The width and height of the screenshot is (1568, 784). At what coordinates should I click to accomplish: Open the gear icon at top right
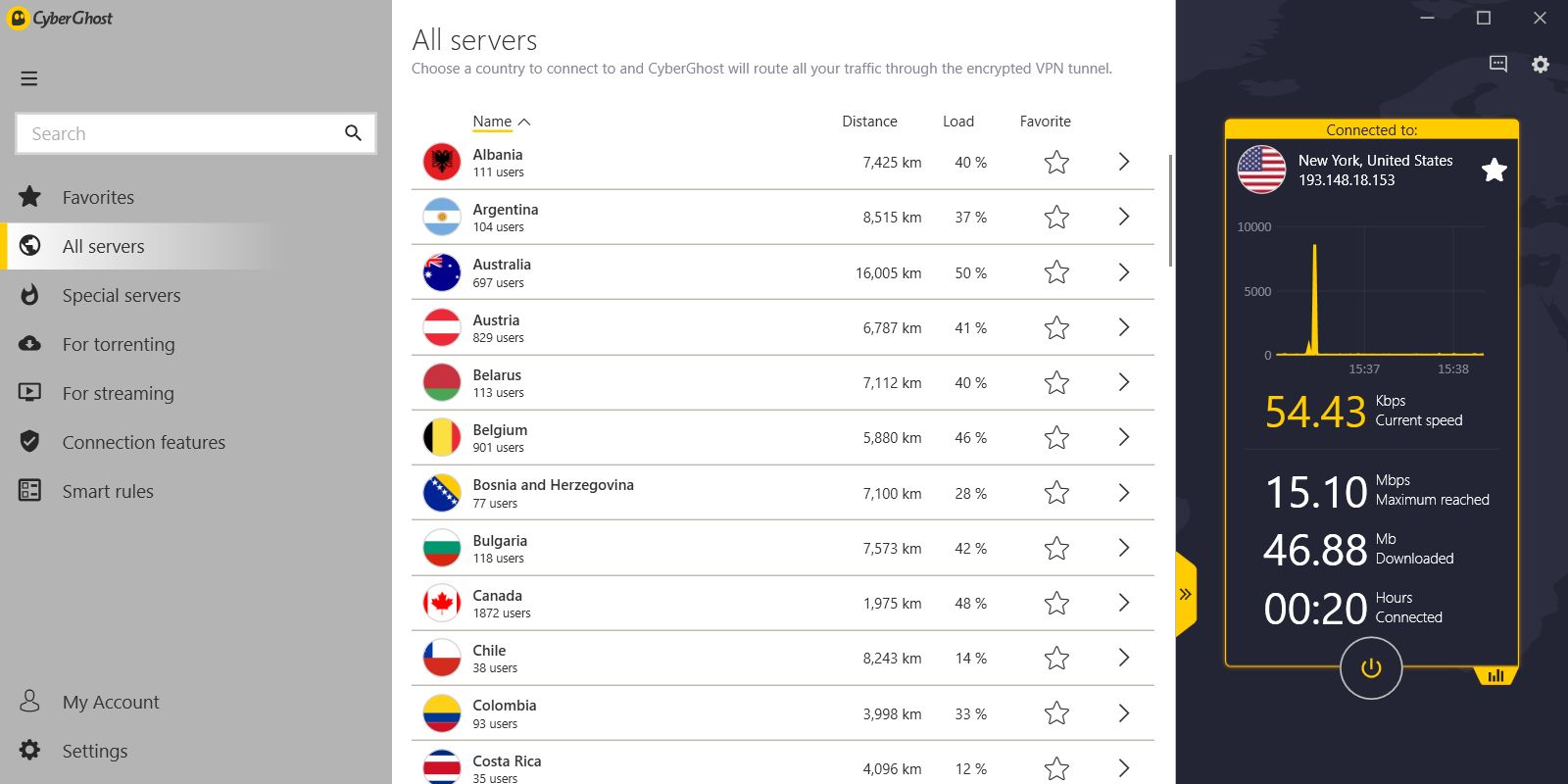pyautogui.click(x=1541, y=64)
